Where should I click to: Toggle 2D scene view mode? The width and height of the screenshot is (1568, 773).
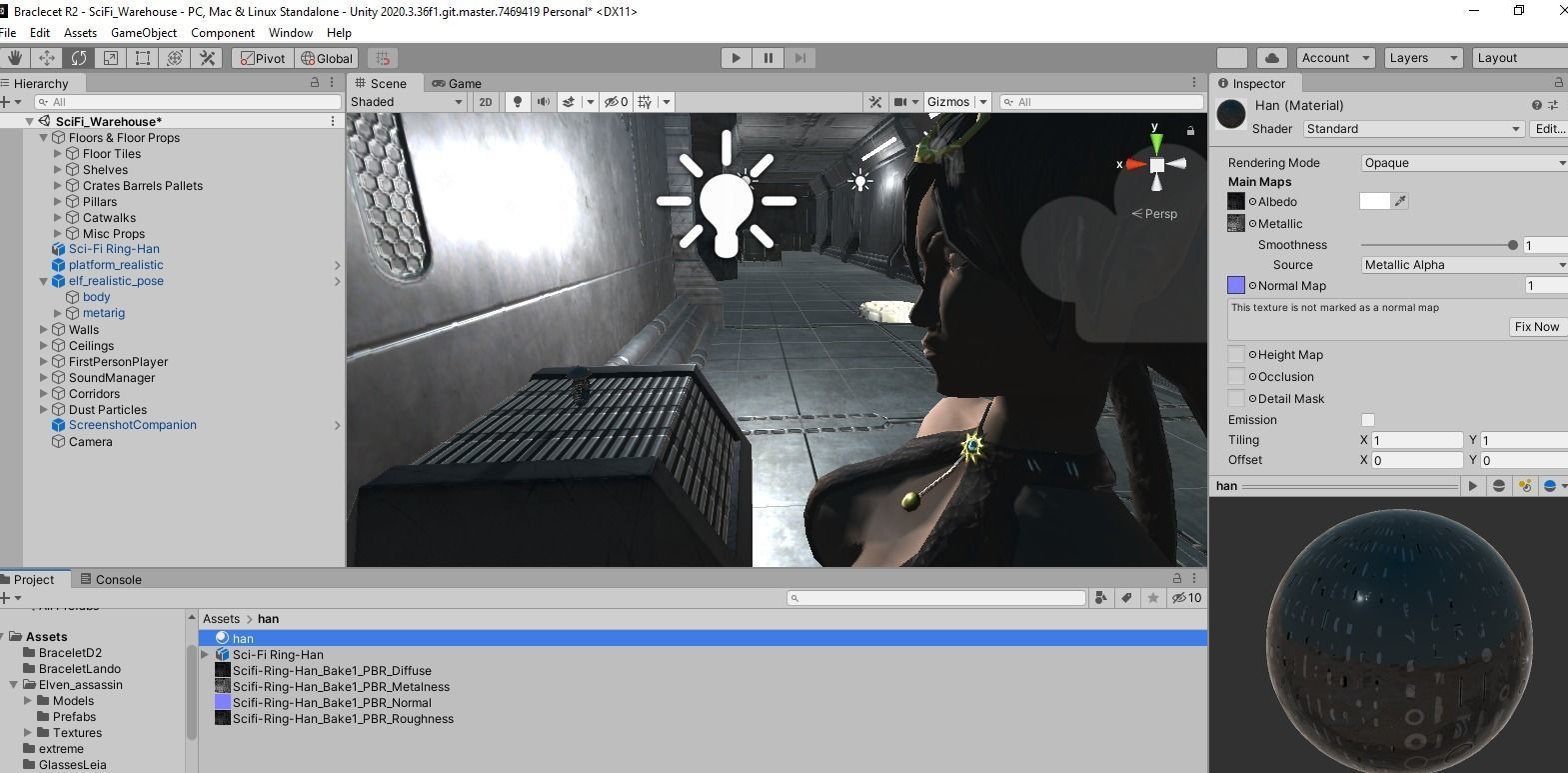pyautogui.click(x=486, y=102)
